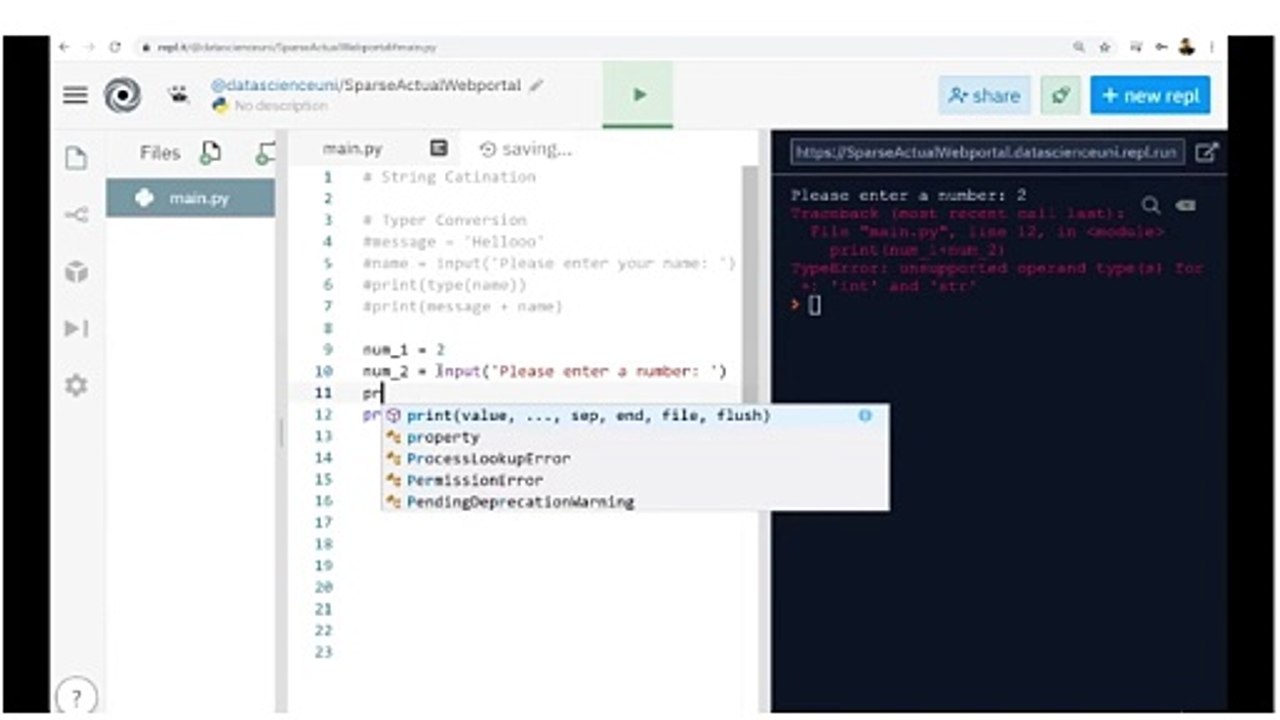Viewport: 1280px width, 720px height.
Task: Click the 'No description' text
Action: [x=280, y=106]
